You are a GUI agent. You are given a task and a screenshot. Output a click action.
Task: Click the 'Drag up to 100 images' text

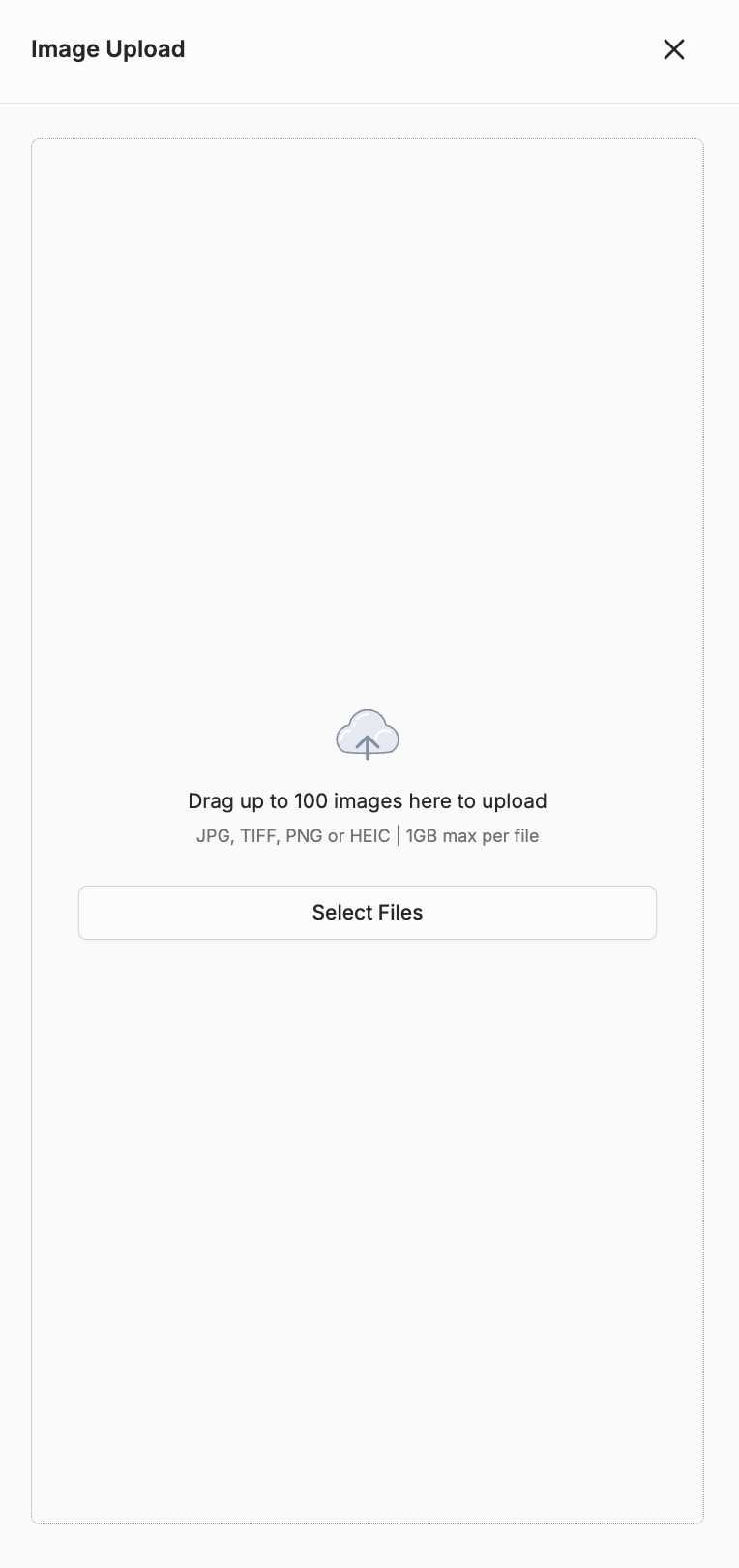(368, 801)
